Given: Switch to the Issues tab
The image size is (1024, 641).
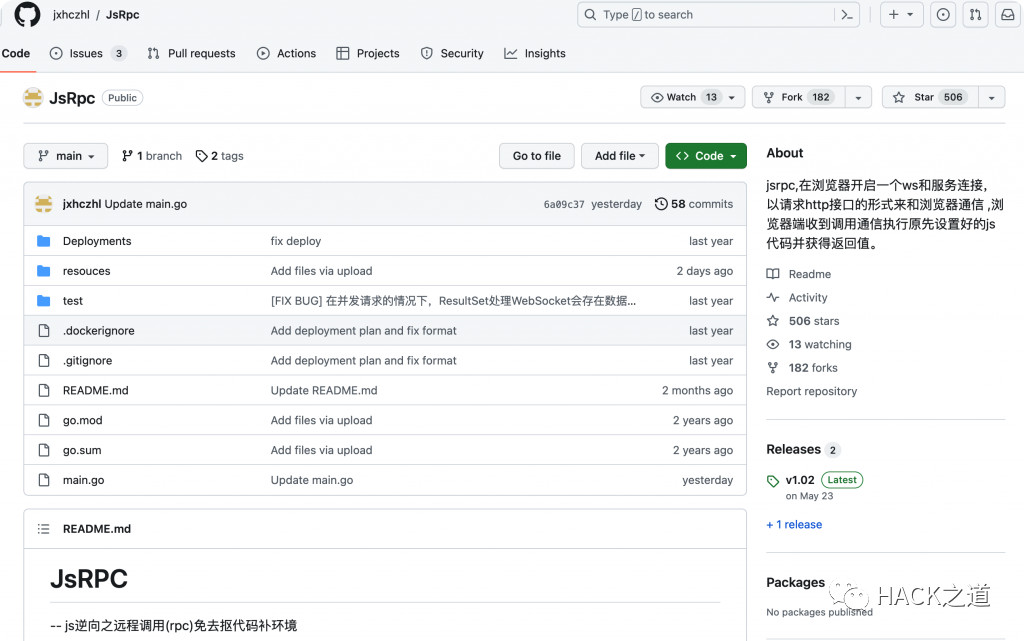Looking at the screenshot, I should pyautogui.click(x=88, y=54).
